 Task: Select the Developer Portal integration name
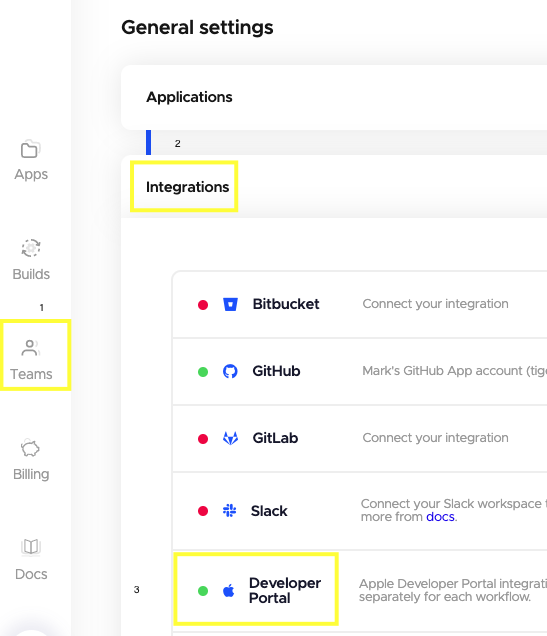[285, 590]
